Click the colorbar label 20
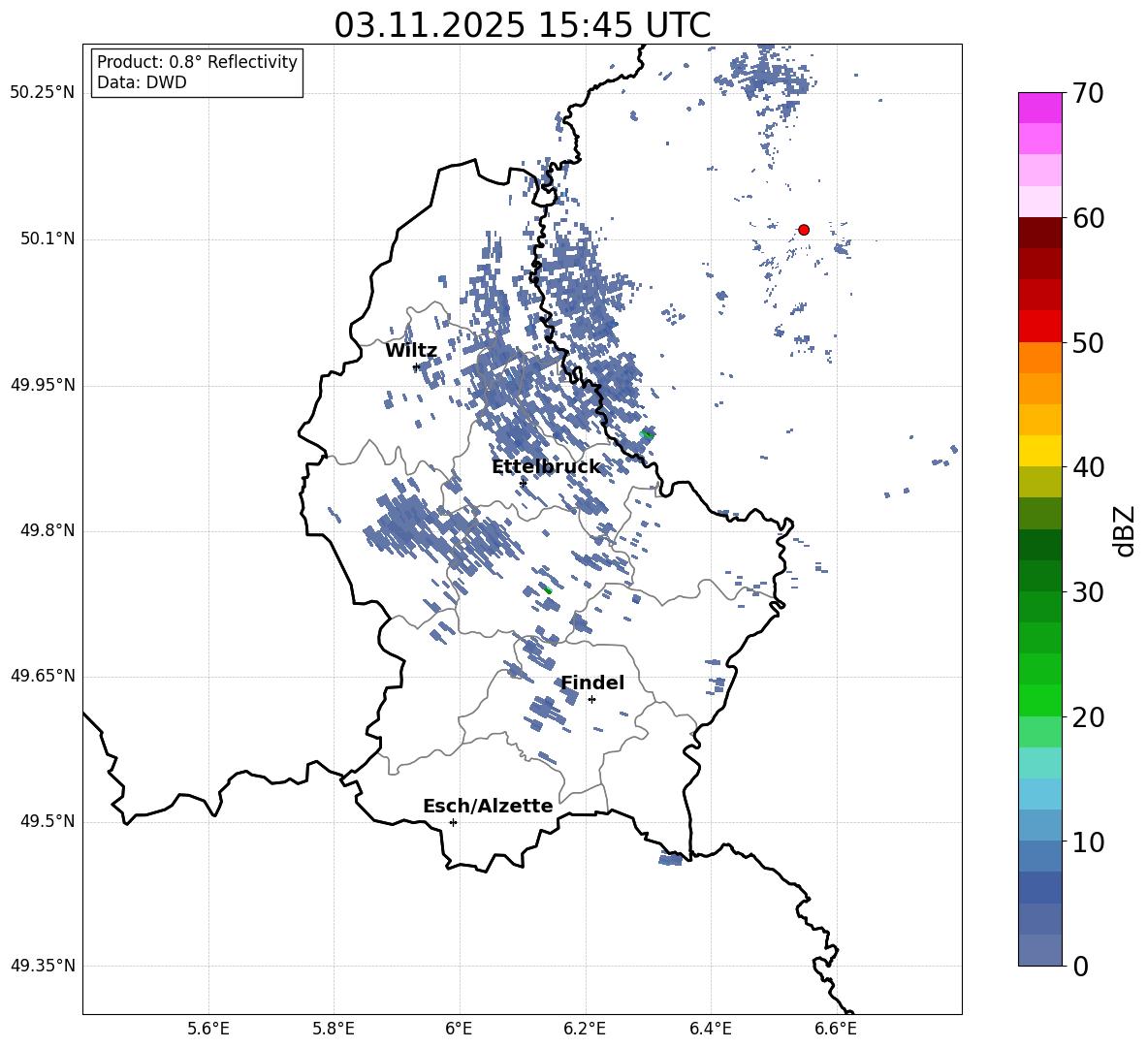1148x1048 pixels. pyautogui.click(x=1088, y=717)
